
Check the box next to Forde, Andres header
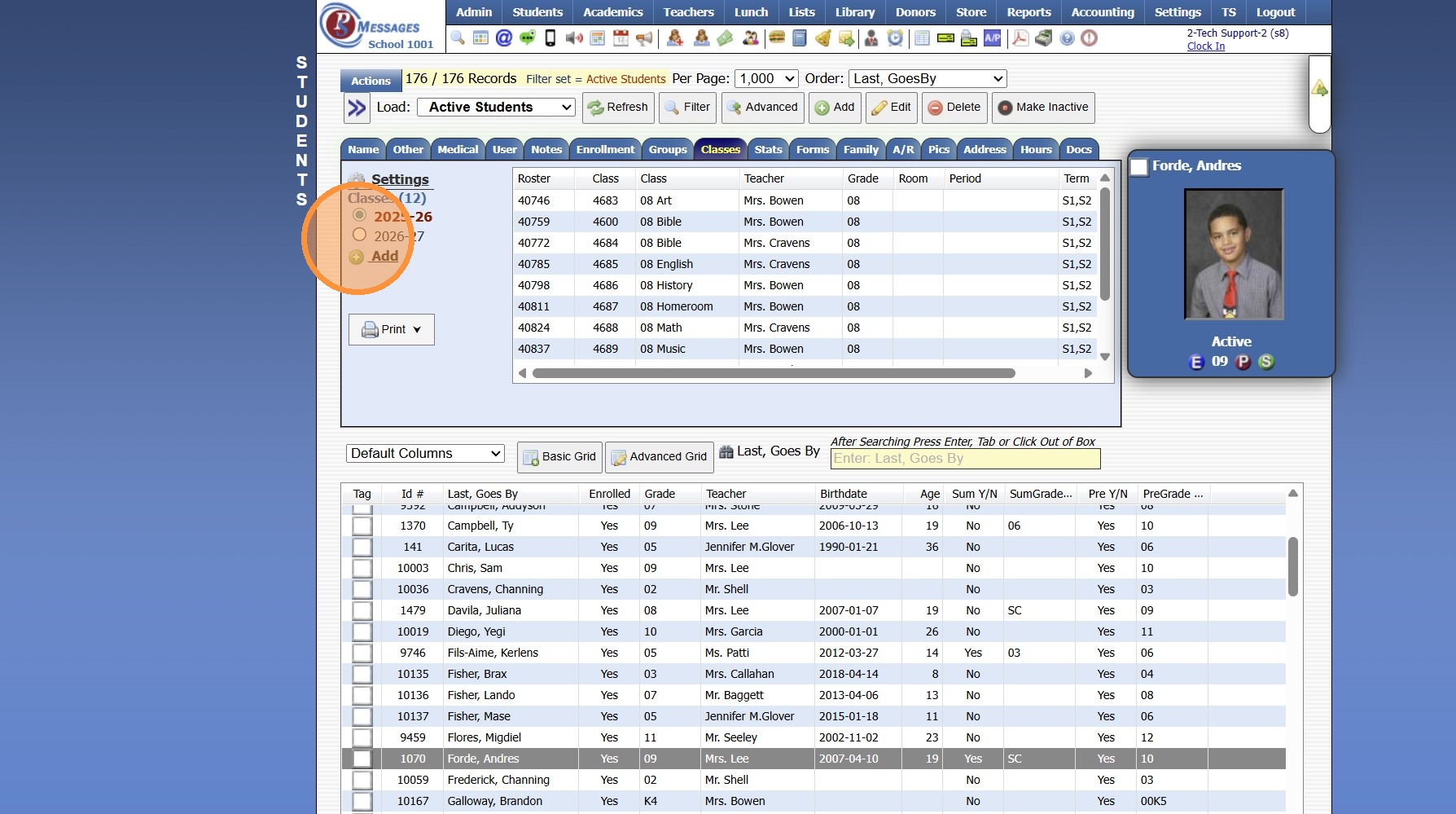[x=1139, y=167]
